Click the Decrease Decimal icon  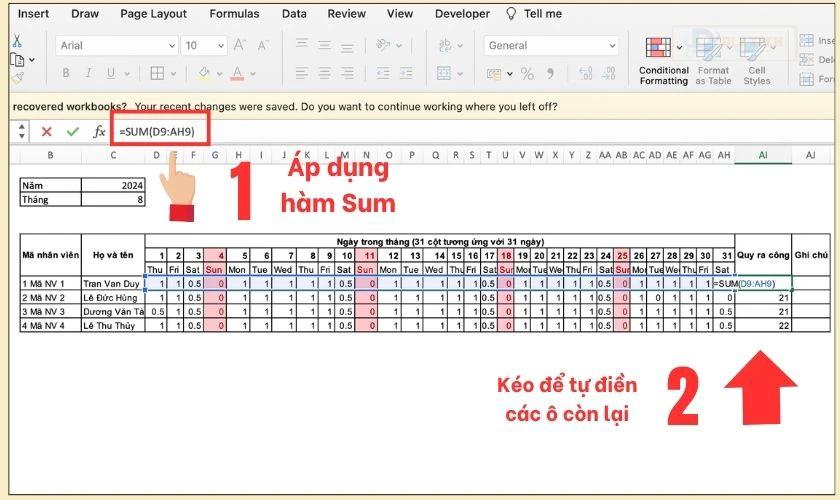tap(609, 73)
